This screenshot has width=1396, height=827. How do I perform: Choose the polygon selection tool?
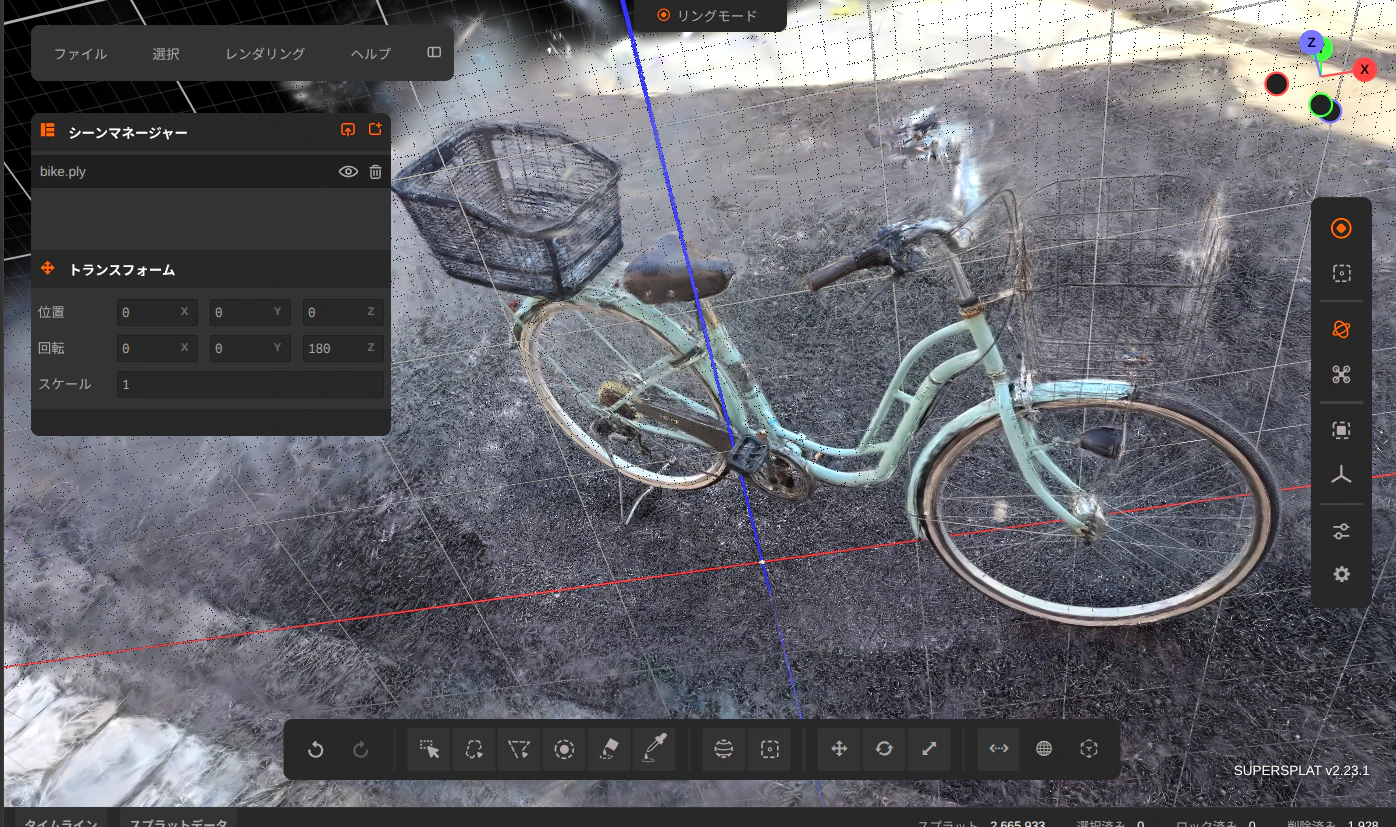(x=519, y=749)
